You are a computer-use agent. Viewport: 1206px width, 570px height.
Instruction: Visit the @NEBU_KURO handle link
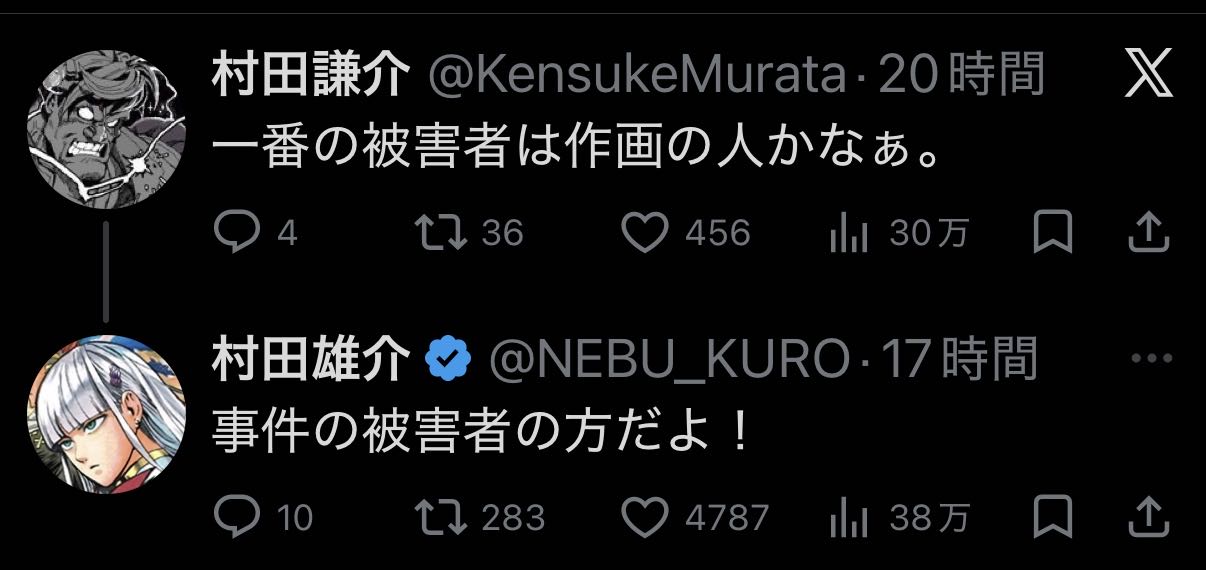(668, 361)
